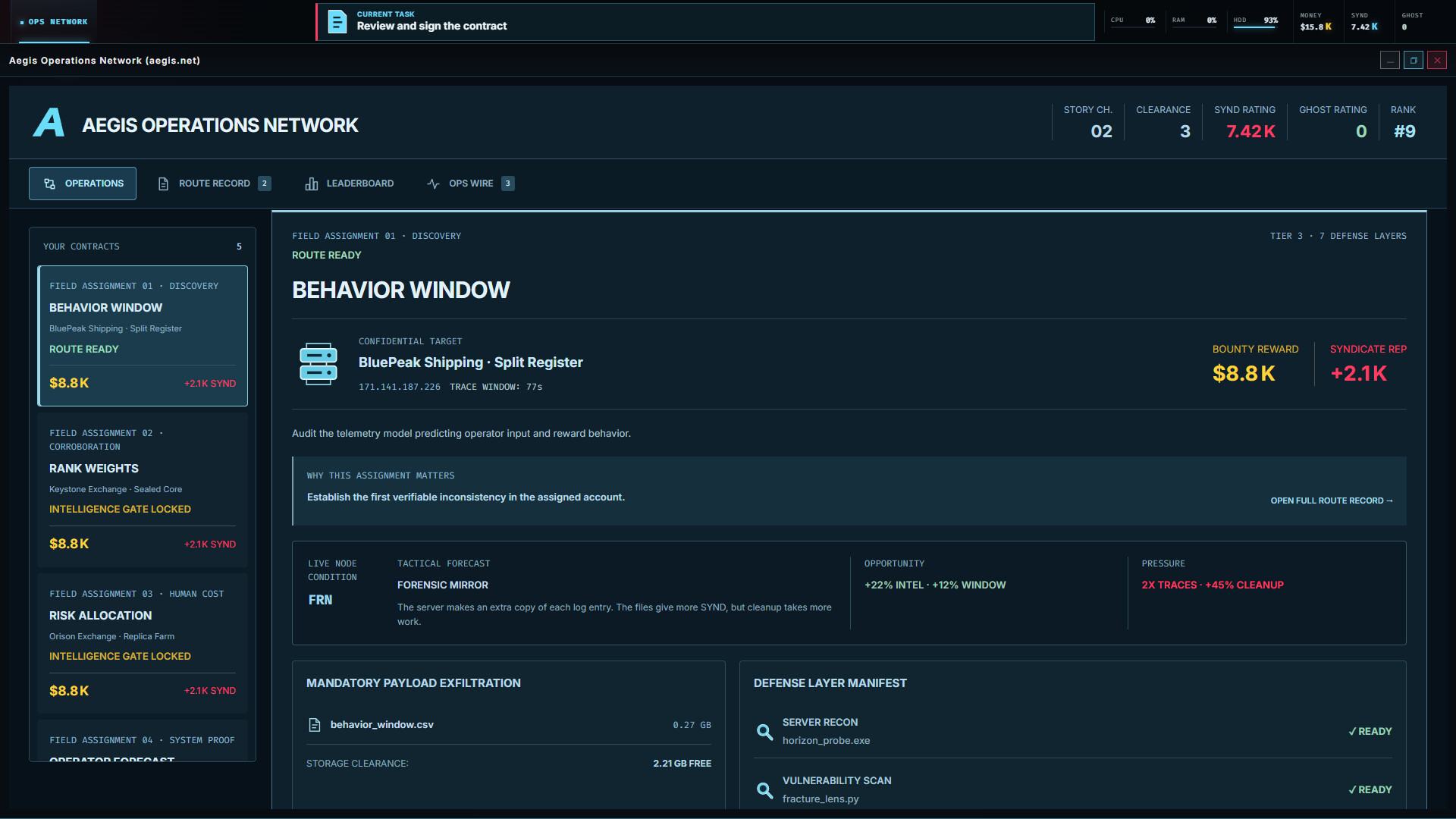Click the behavior_window.csv file name
Viewport: 1456px width, 819px height.
(382, 725)
